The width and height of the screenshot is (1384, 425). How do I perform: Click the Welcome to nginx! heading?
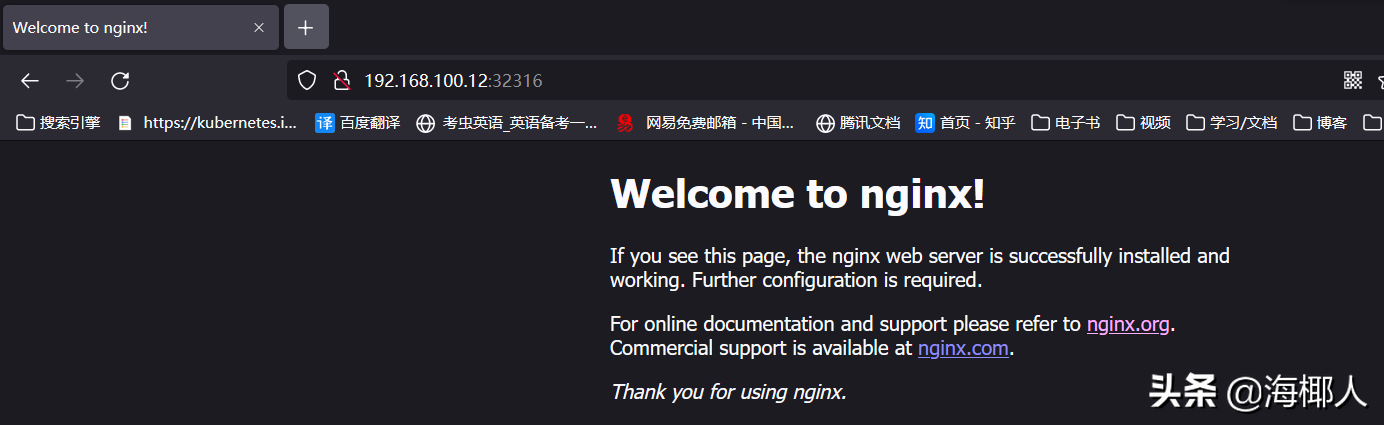798,193
